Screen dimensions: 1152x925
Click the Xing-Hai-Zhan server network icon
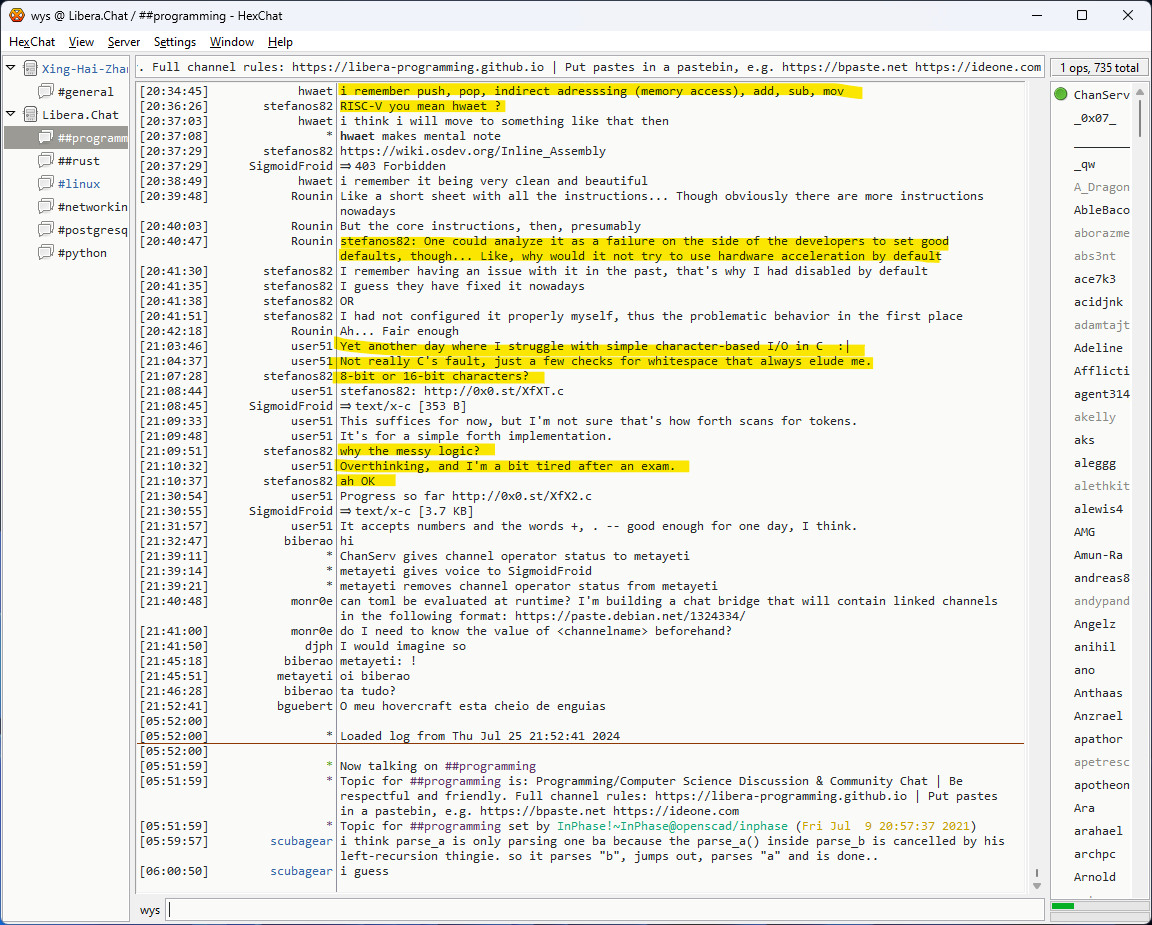[x=29, y=69]
